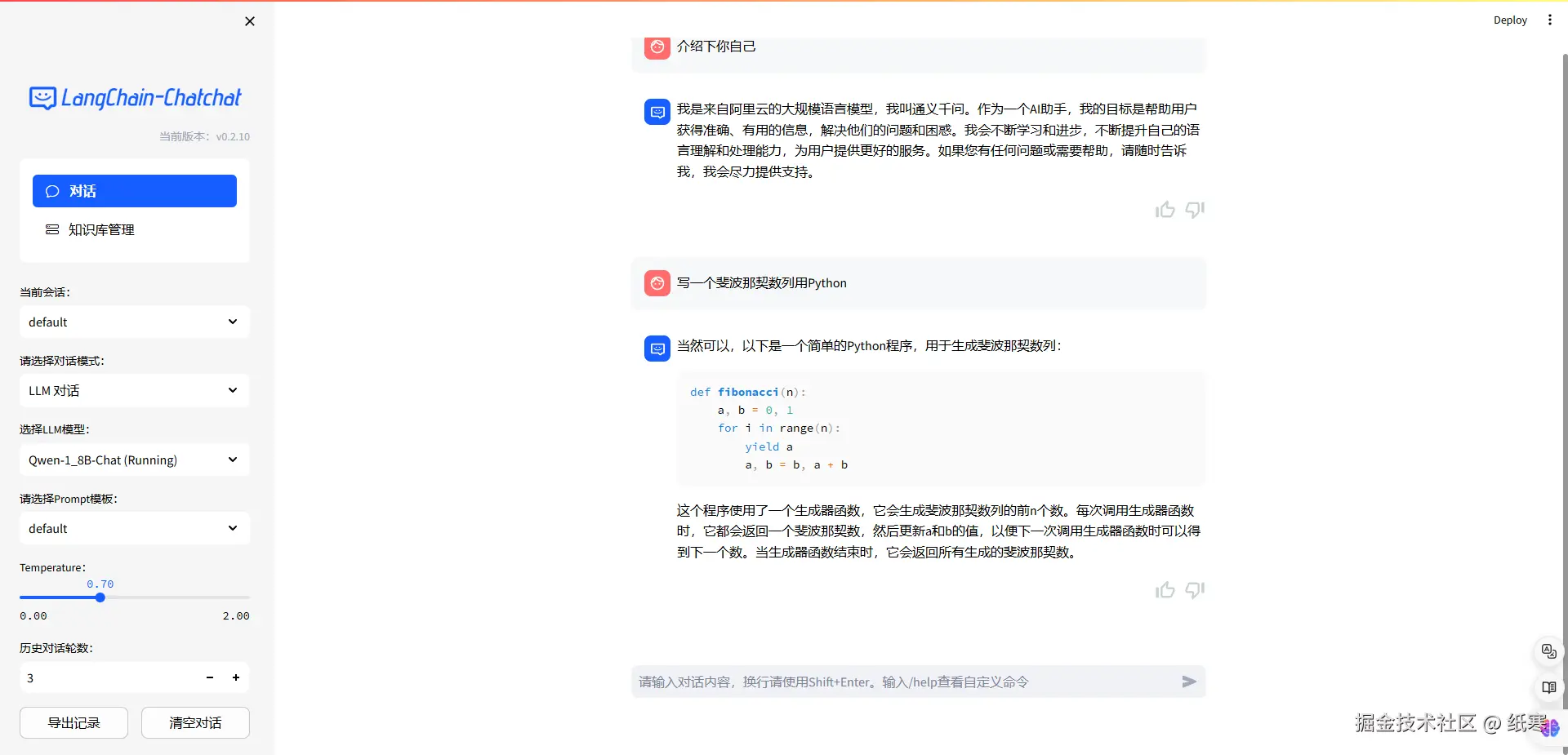
Task: Click user avatar beside 介绍下你自己
Action: point(657,47)
